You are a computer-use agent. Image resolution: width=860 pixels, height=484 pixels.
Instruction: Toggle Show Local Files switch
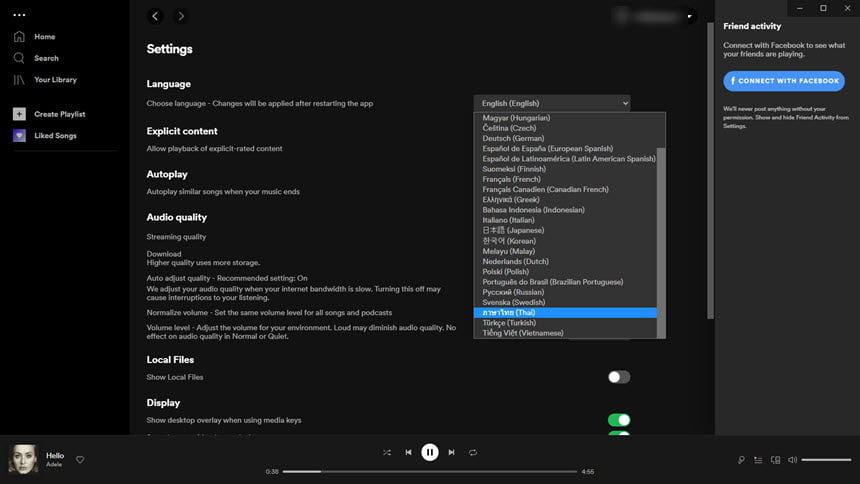[x=619, y=377]
